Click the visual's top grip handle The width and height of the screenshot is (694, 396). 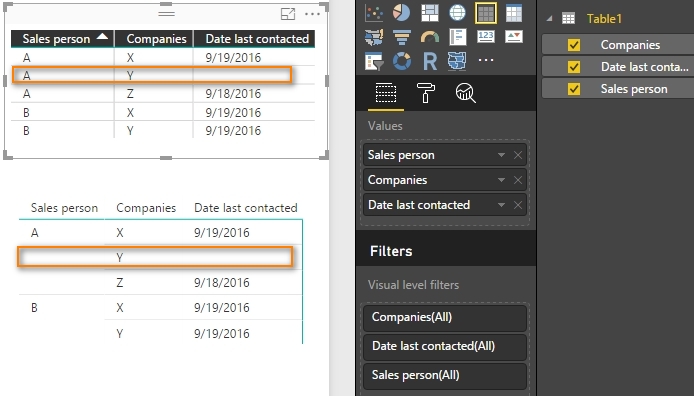[166, 14]
